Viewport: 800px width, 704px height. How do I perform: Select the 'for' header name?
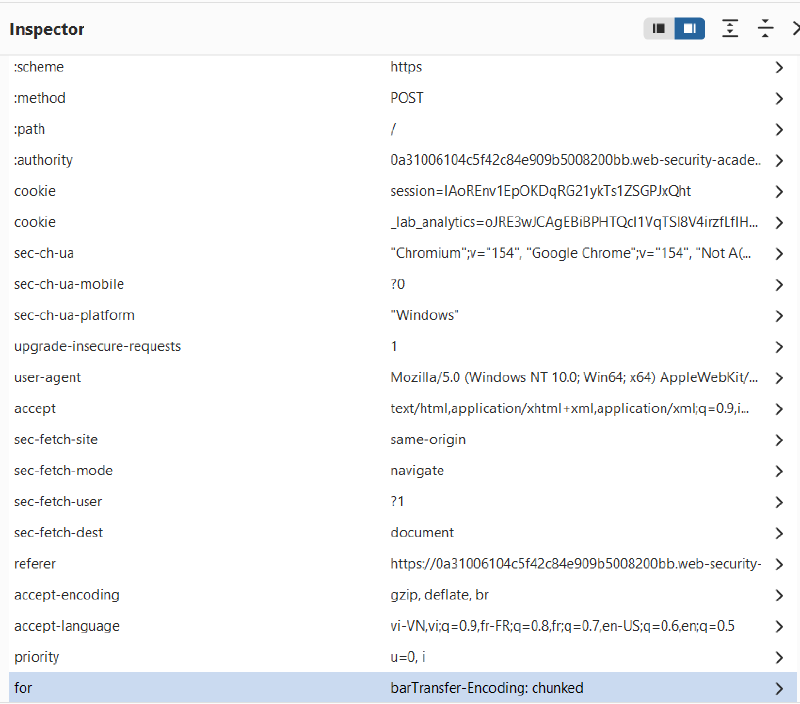[23, 688]
